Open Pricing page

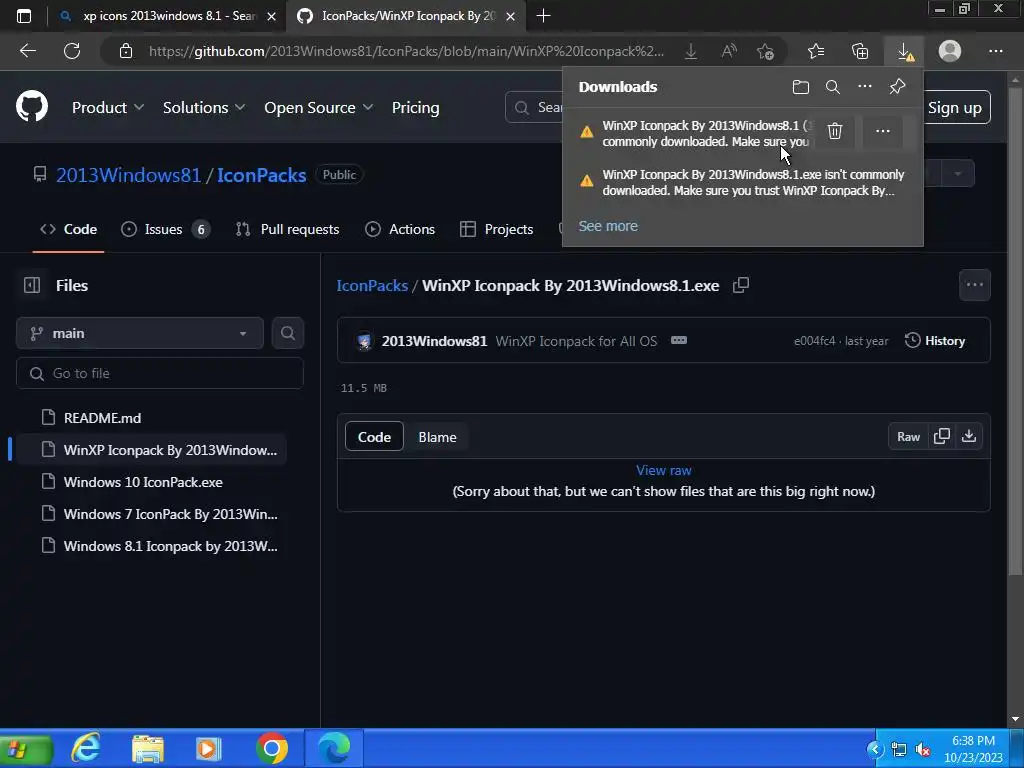[x=415, y=108]
